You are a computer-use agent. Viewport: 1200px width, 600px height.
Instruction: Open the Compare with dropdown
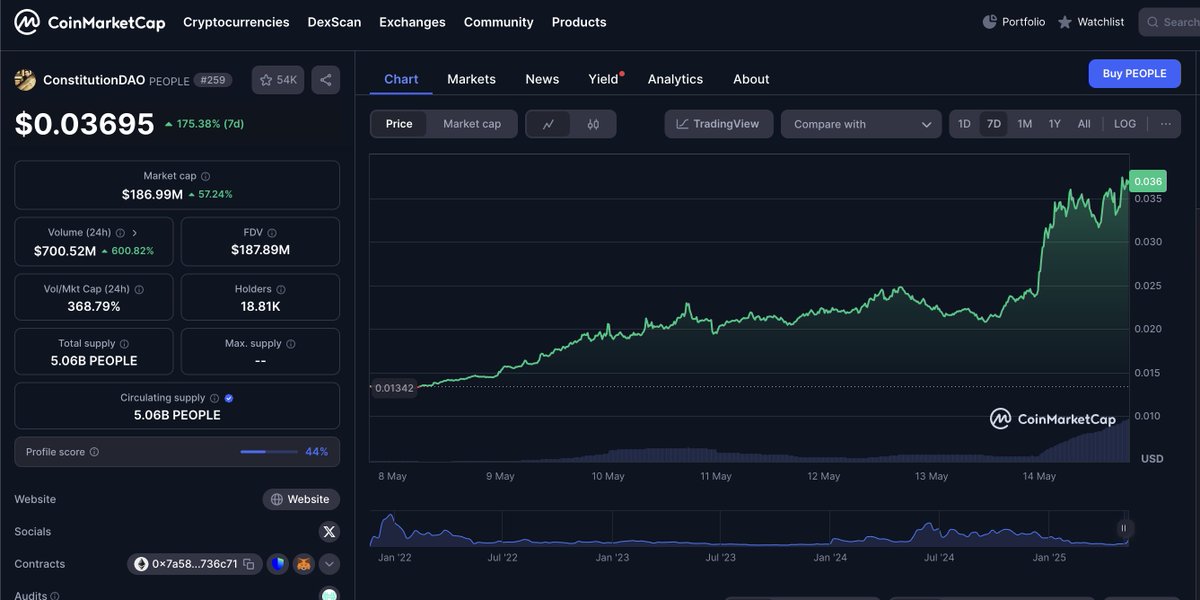[x=861, y=124]
